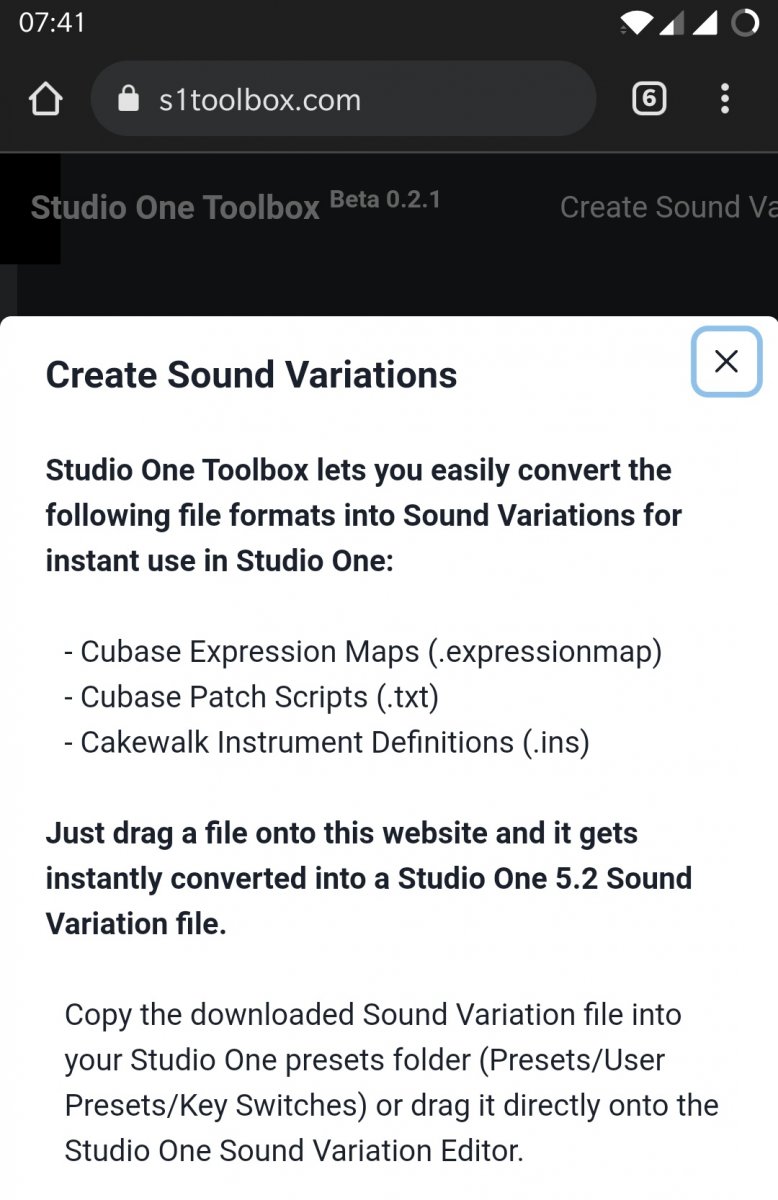Tap the circular battery indicator icon
778x1200 pixels.
click(745, 23)
